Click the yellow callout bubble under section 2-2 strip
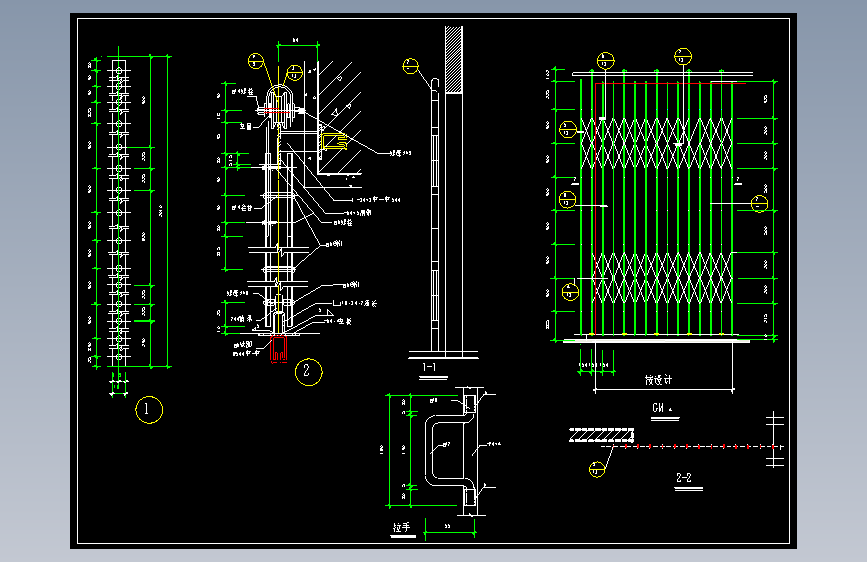The height and width of the screenshot is (562, 867). (x=597, y=470)
